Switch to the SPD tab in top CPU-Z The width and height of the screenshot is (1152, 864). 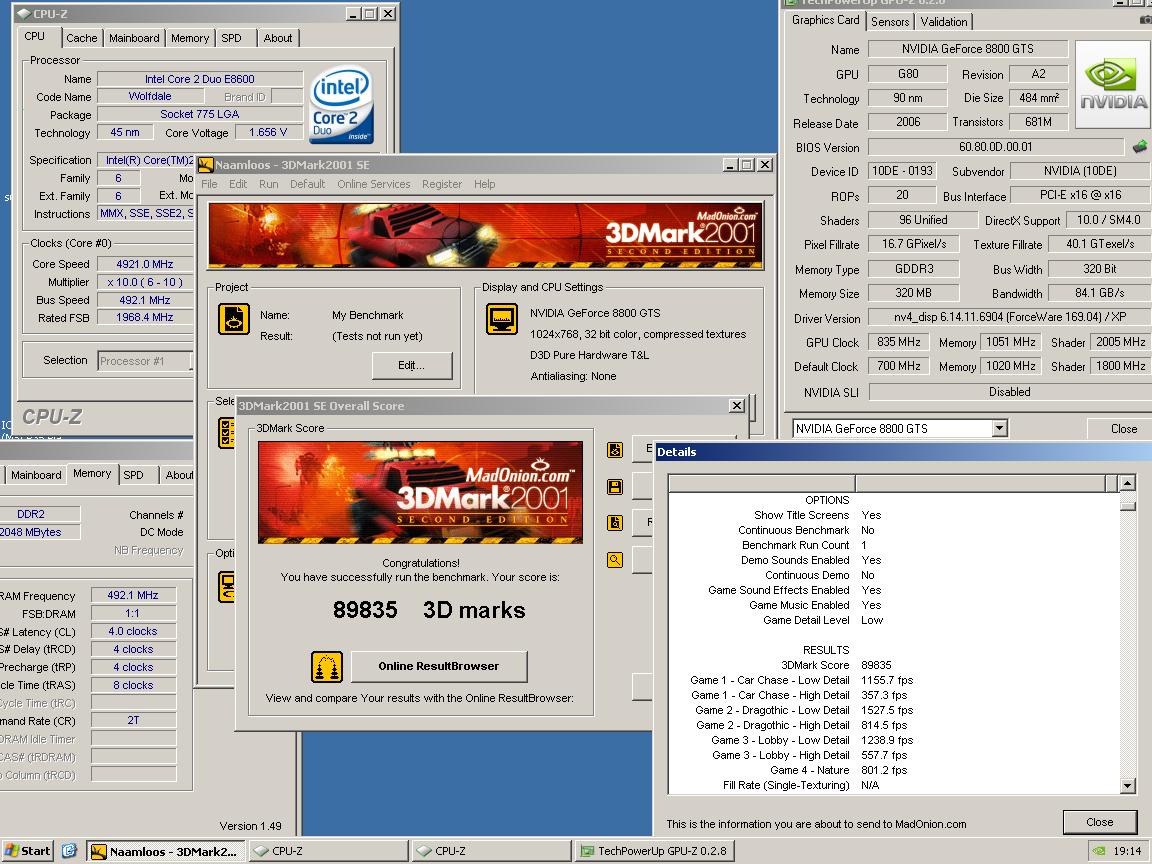point(231,38)
